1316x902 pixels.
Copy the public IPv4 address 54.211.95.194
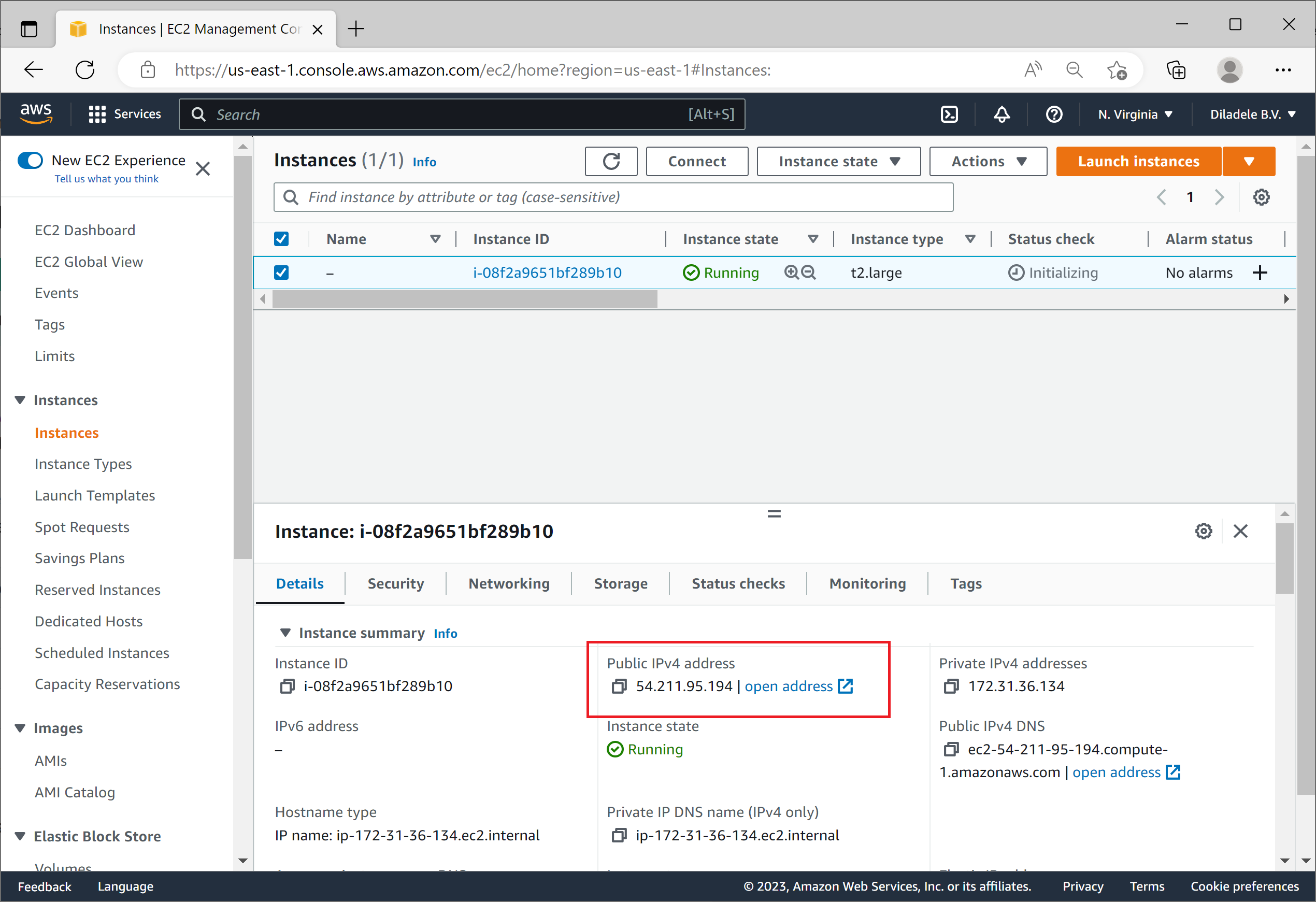pos(620,686)
